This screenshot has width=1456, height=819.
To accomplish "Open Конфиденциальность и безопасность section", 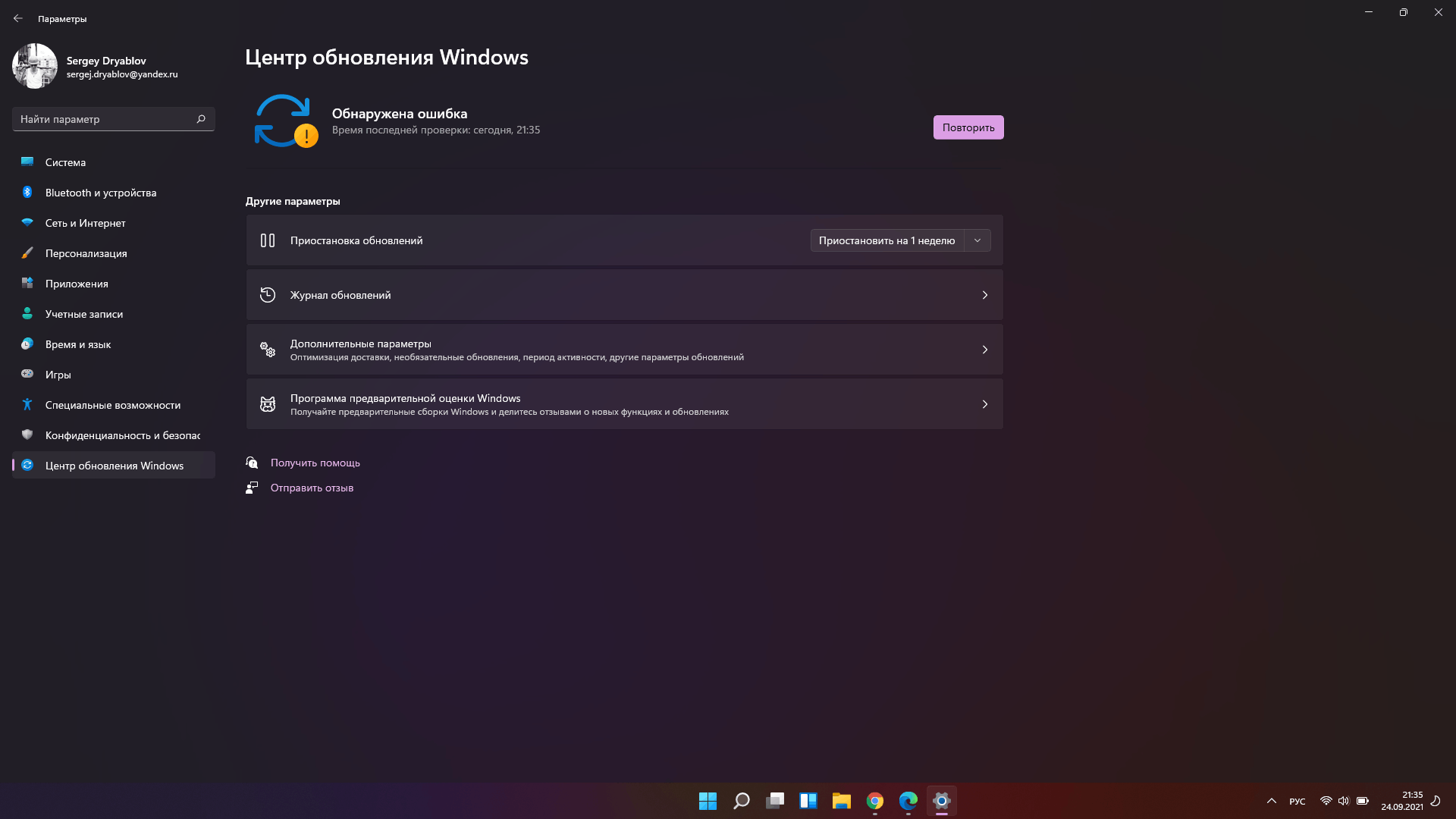I will 114,435.
